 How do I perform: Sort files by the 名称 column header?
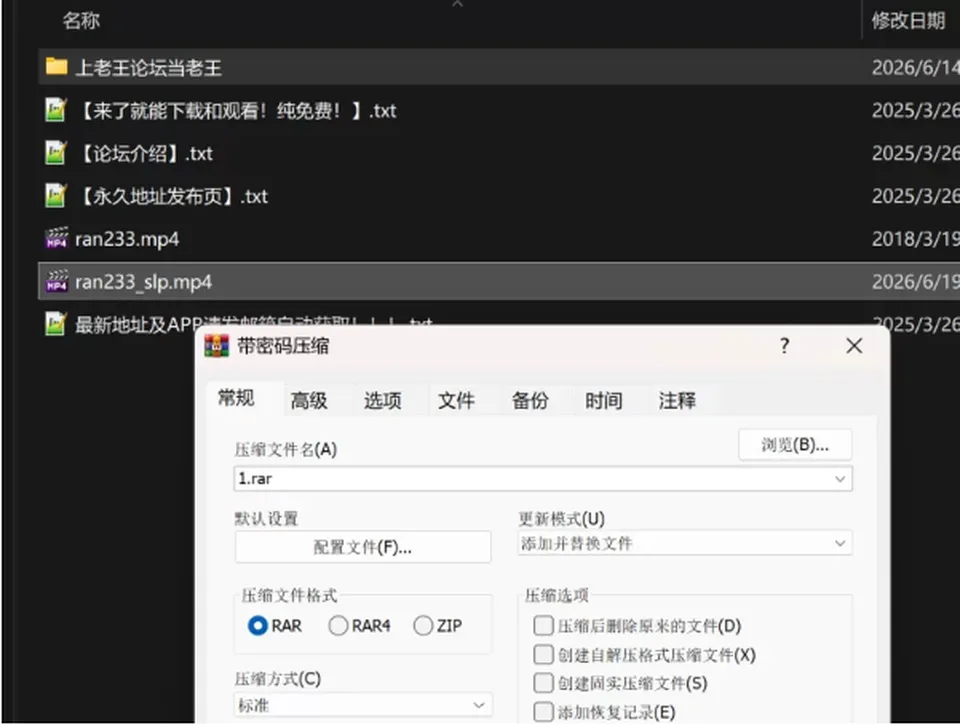tap(81, 21)
